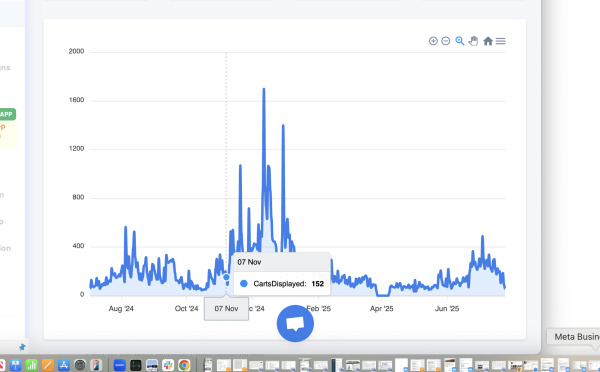Open the chart hamburger export menu
600x372 pixels.
(501, 41)
